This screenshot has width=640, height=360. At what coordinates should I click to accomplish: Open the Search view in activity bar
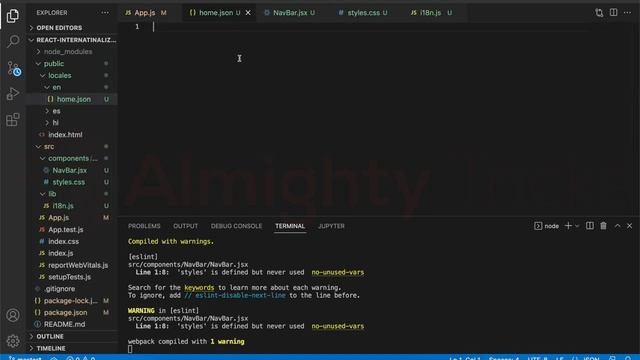13,41
